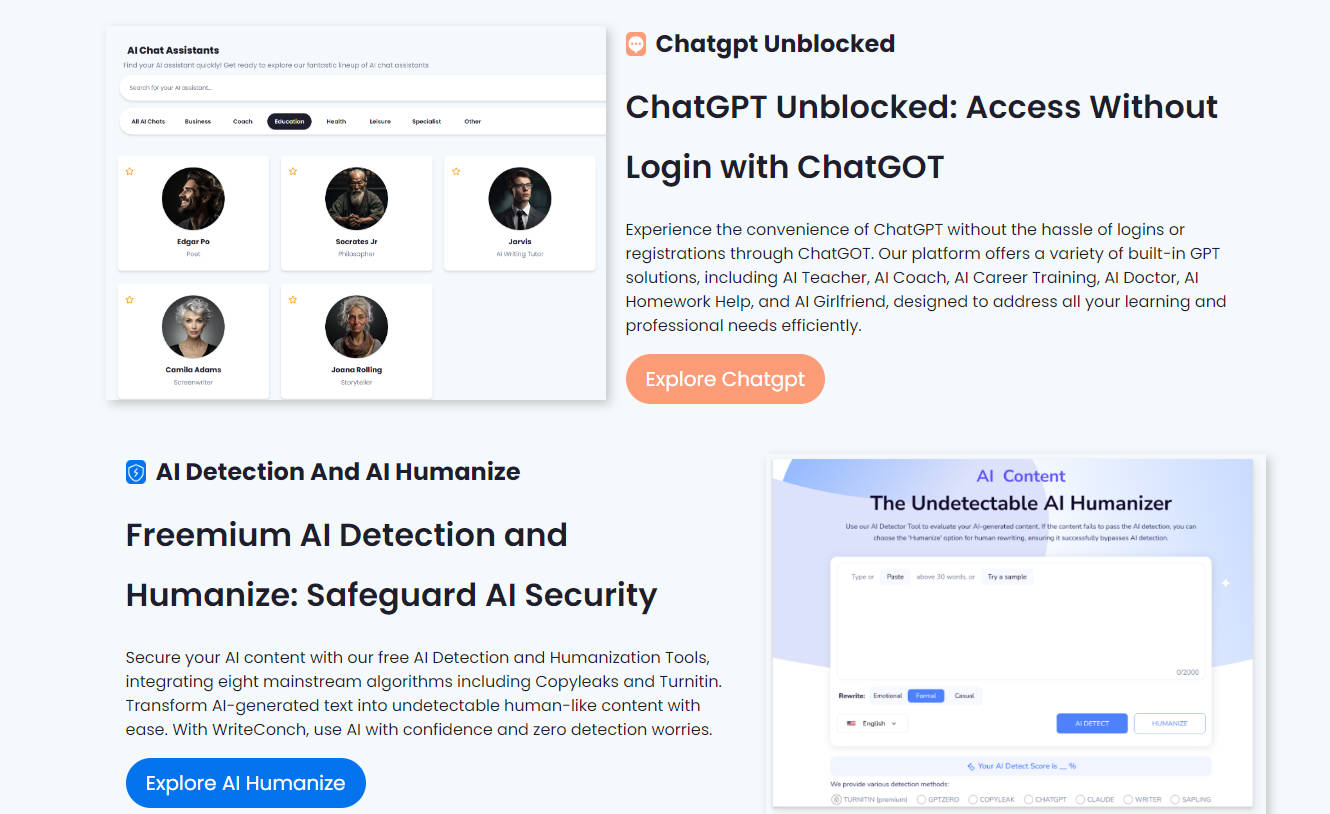The width and height of the screenshot is (1330, 814).
Task: Click the star on Joana Rolling card
Action: click(293, 300)
